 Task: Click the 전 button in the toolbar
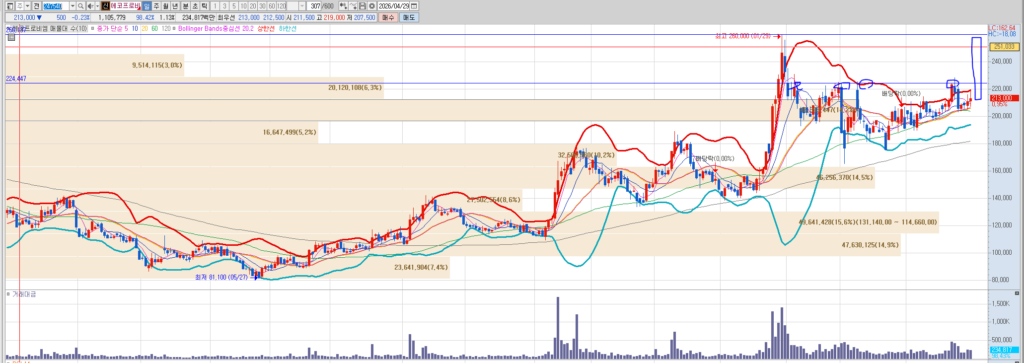click(36, 6)
